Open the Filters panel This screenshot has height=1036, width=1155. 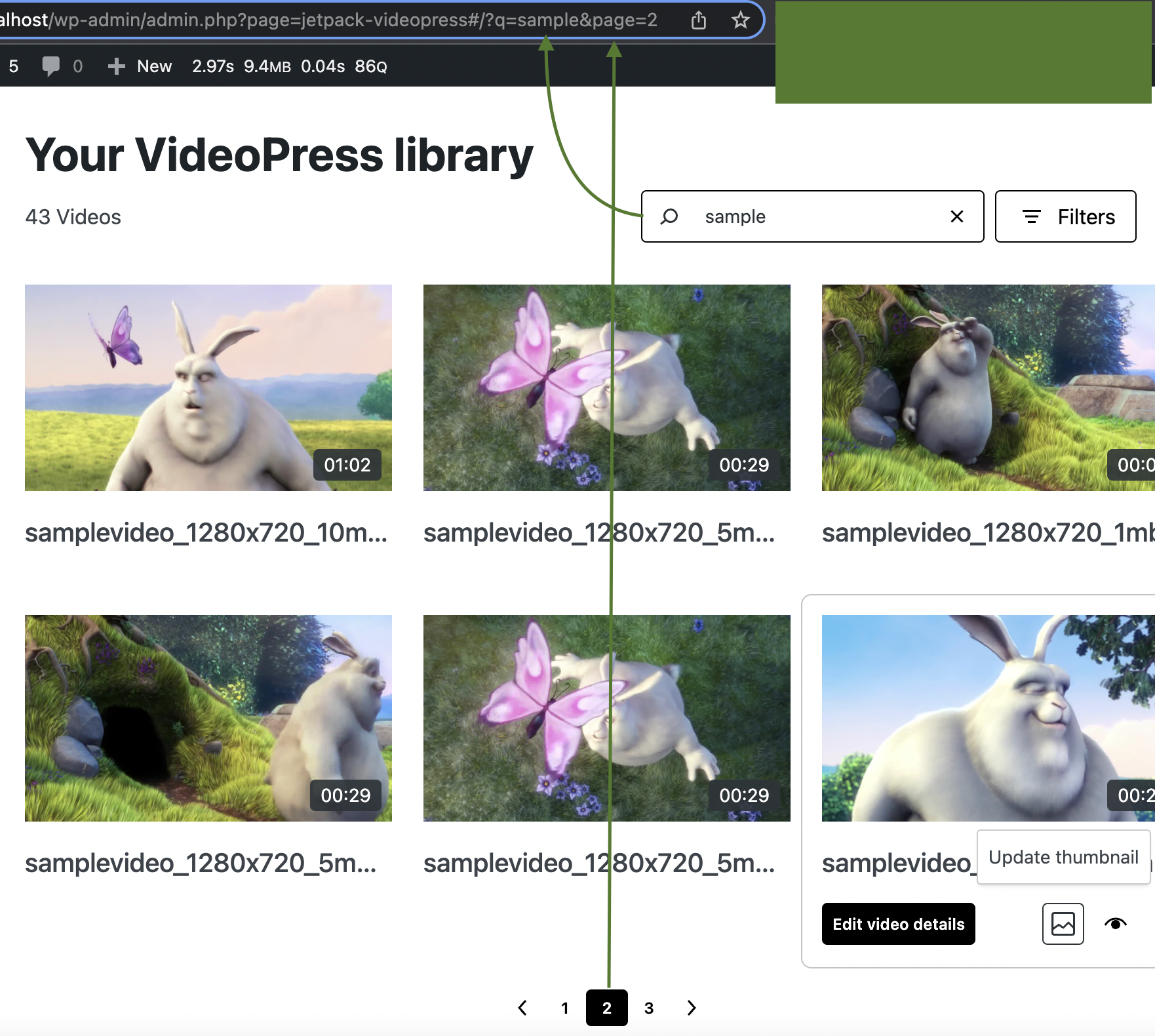point(1066,216)
